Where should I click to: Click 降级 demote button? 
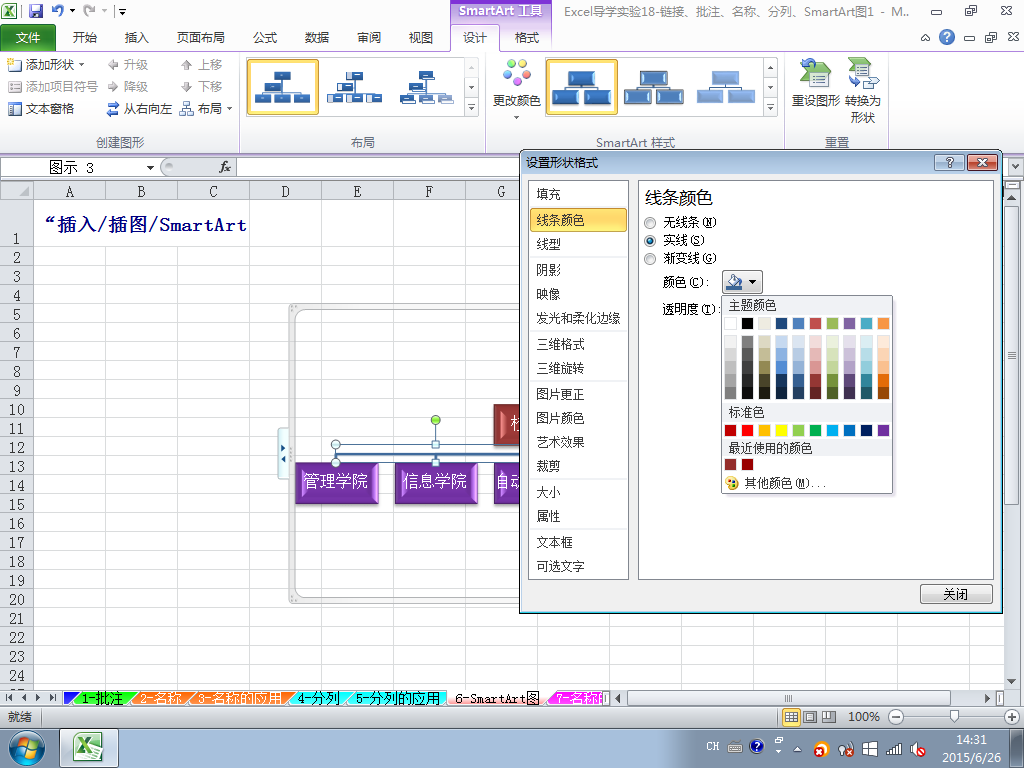tap(128, 86)
